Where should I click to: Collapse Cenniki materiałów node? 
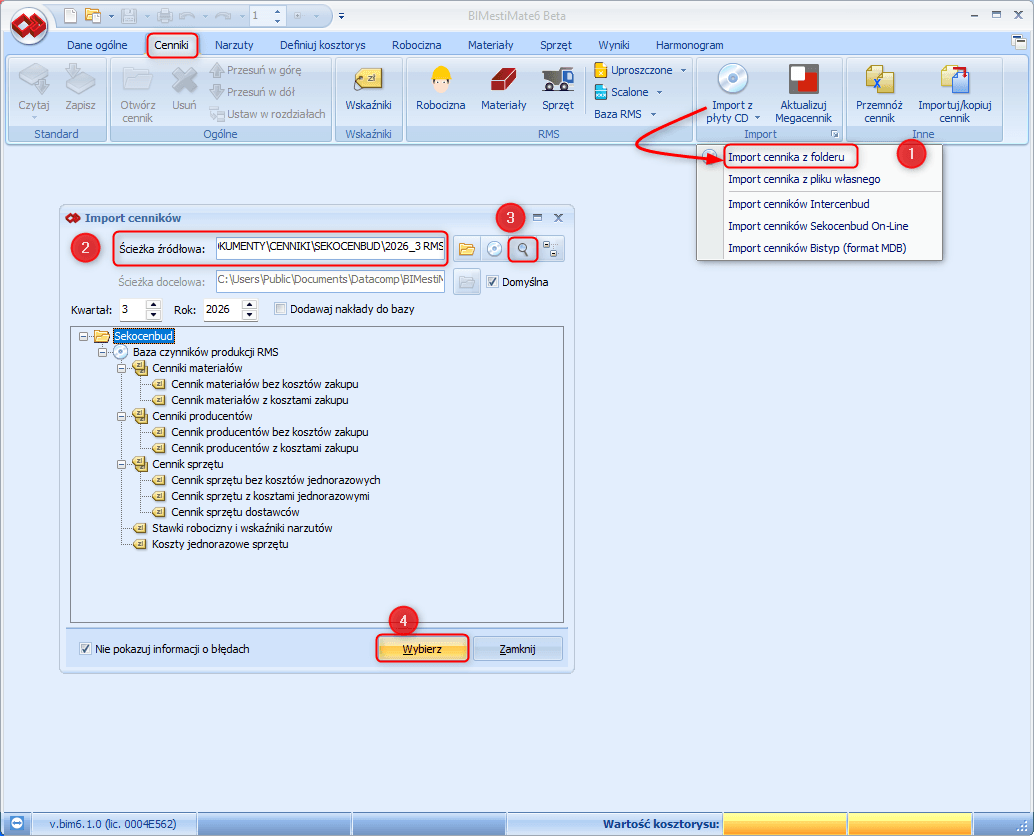[121, 369]
